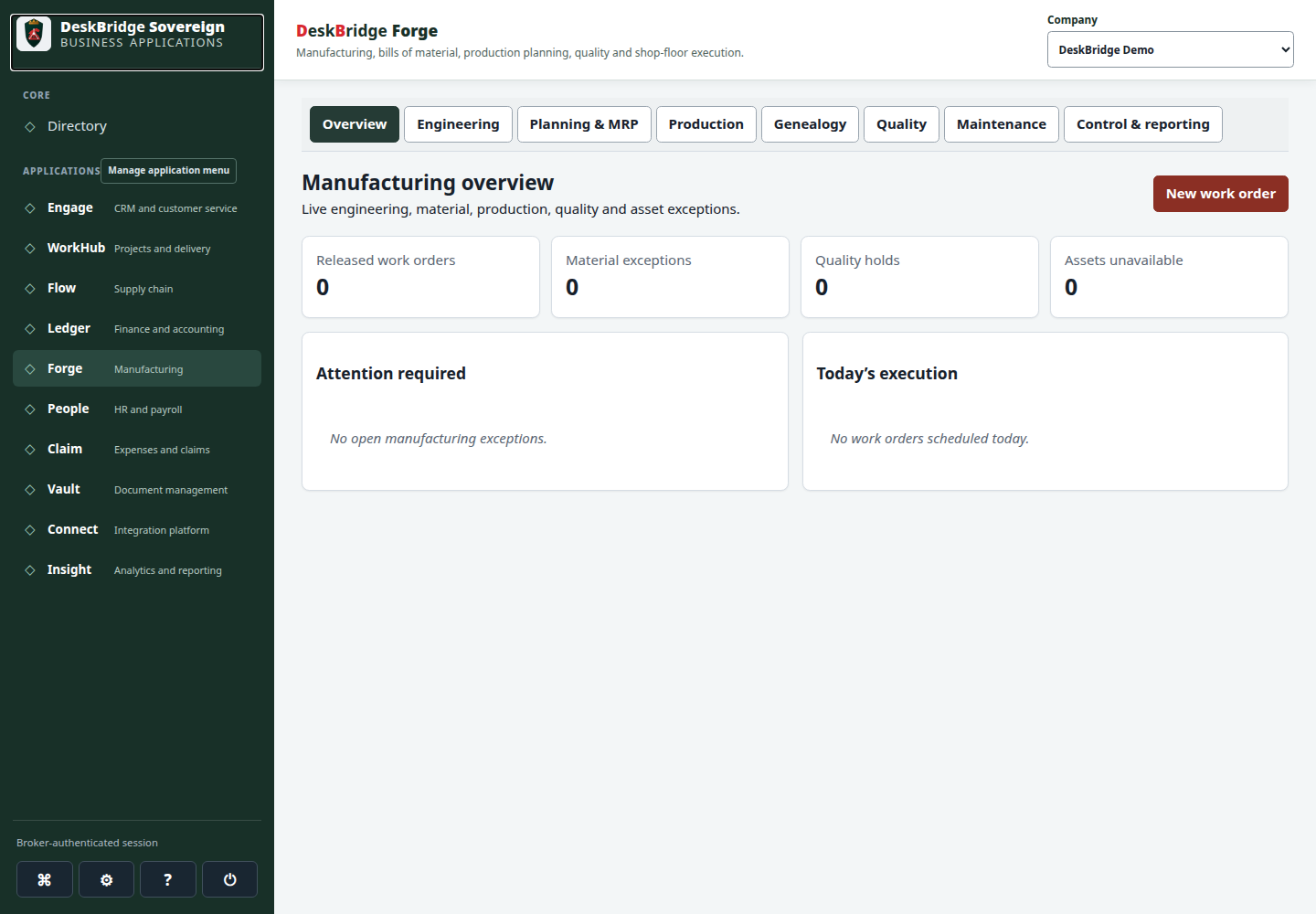
Task: Click the diamond icon beside Connect
Action: pyautogui.click(x=30, y=530)
